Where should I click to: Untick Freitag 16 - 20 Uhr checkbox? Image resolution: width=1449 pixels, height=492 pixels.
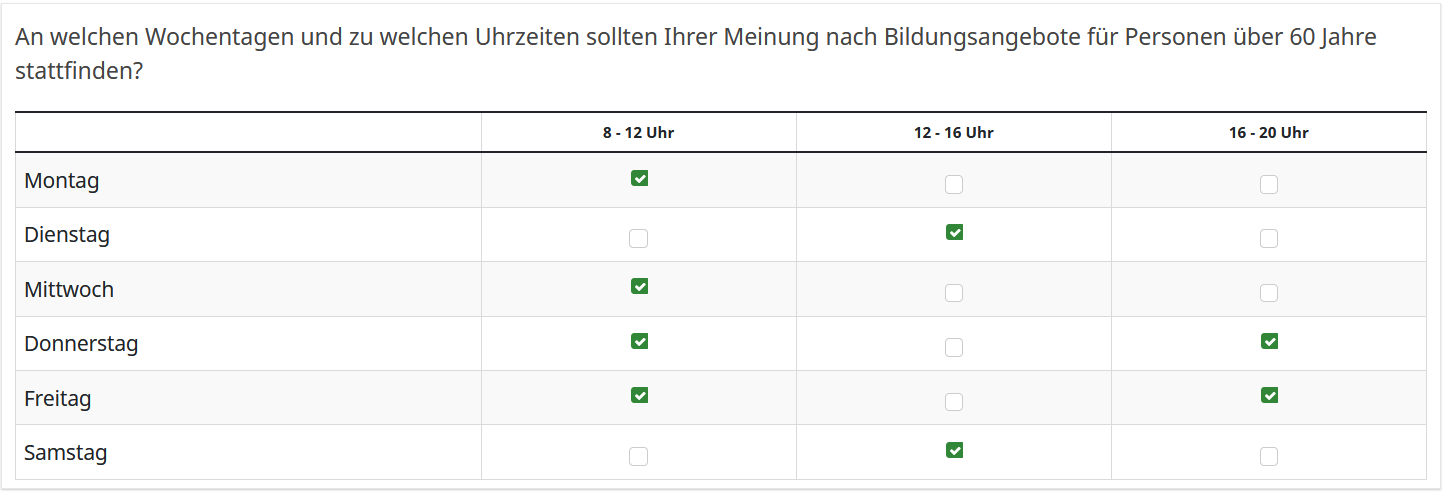pyautogui.click(x=1269, y=395)
